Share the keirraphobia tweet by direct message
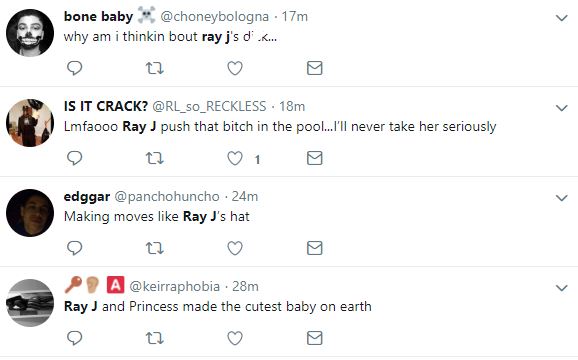 click(x=314, y=338)
